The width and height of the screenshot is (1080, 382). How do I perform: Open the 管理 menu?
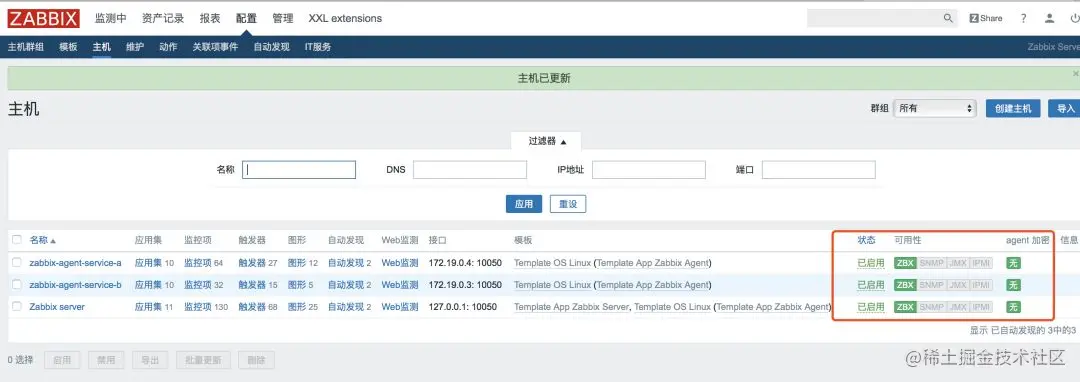282,19
